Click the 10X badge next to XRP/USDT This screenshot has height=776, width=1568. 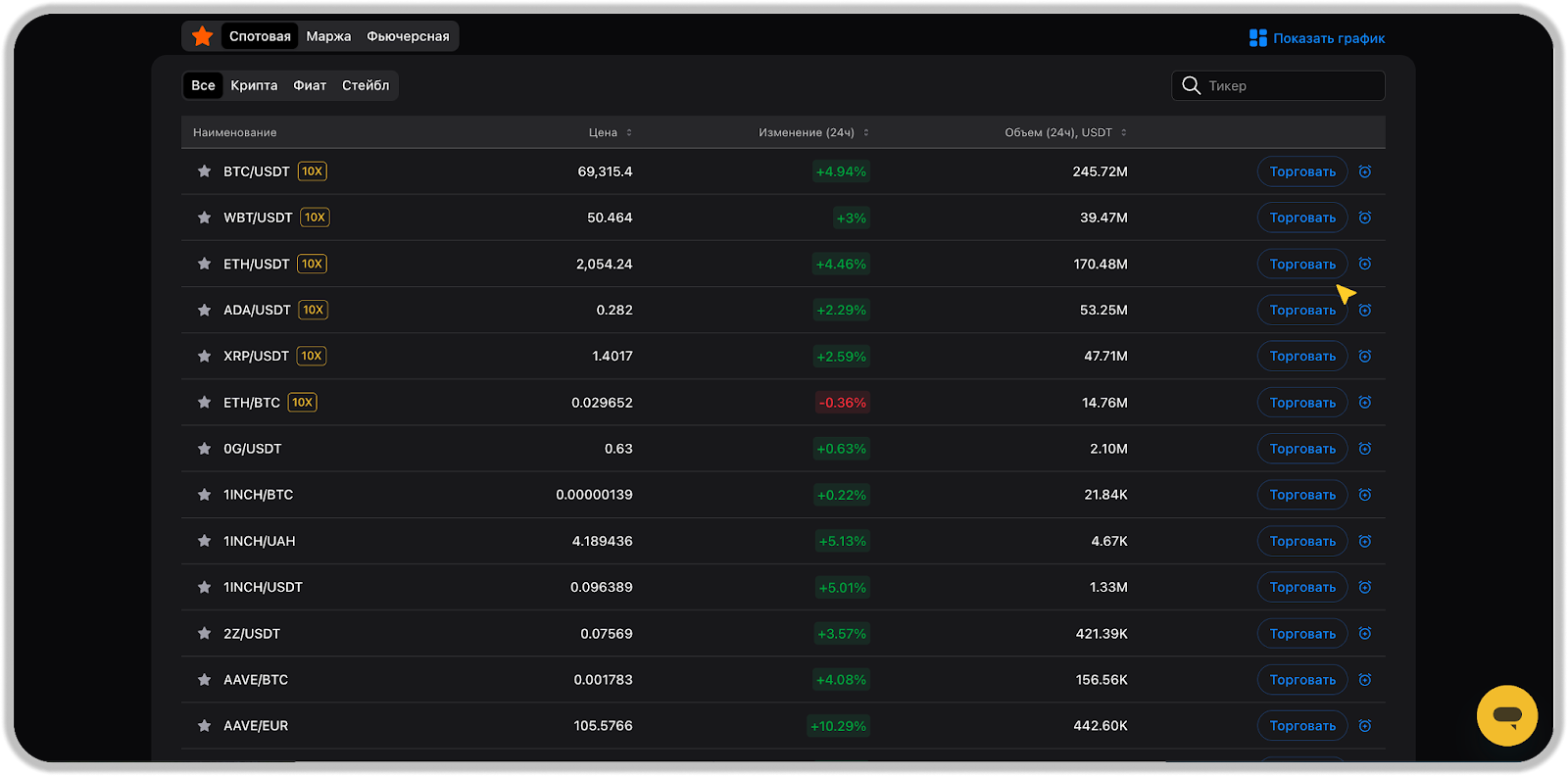312,357
